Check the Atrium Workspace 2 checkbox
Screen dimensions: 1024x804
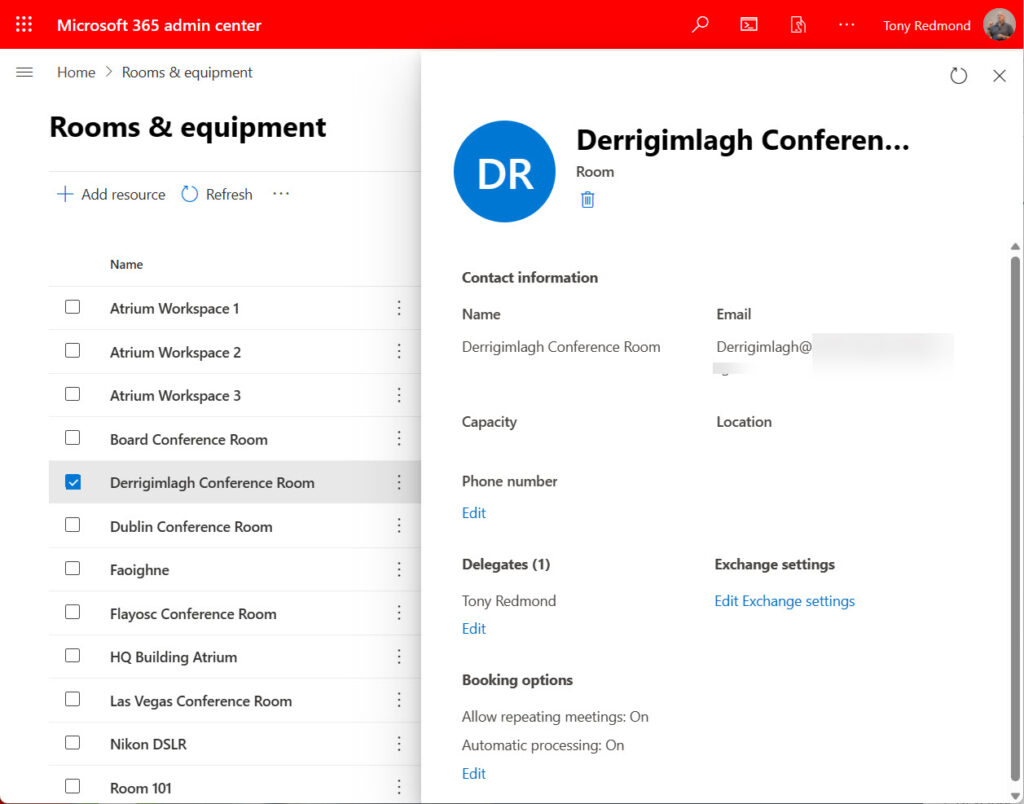(x=72, y=351)
